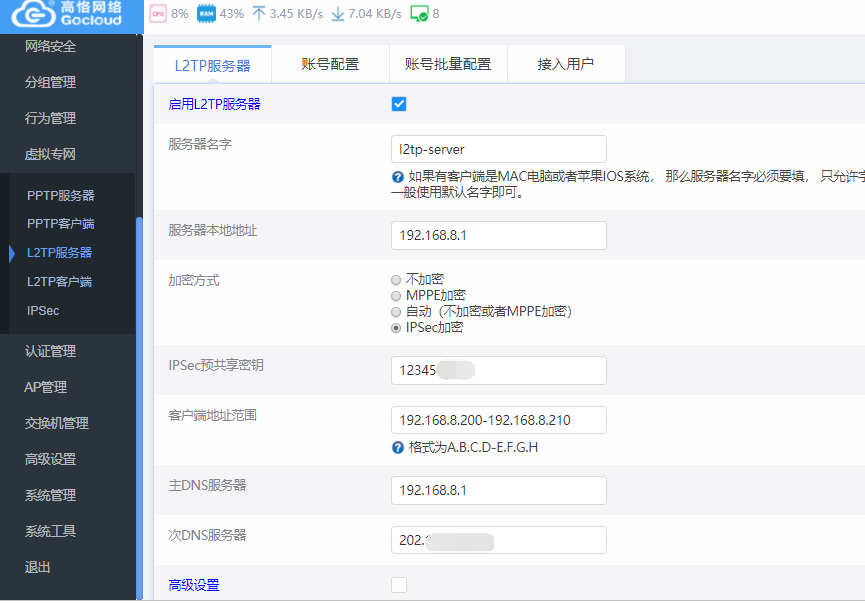Click the 8% CPU value
Image resolution: width=865 pixels, height=603 pixels.
180,14
